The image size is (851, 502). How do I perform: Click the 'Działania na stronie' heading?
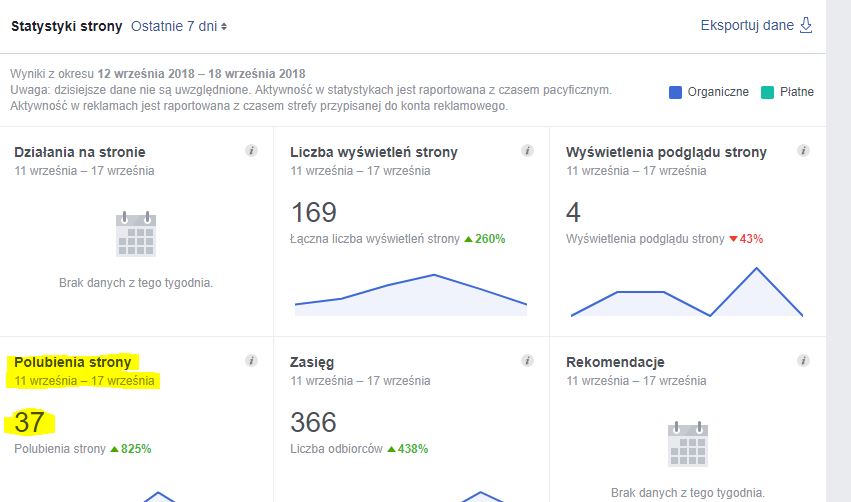tap(80, 152)
